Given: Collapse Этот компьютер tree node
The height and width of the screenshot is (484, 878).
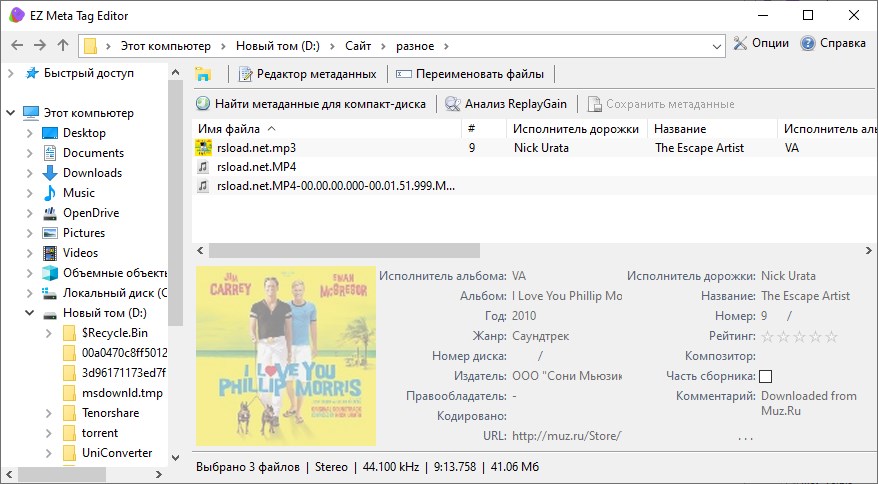Looking at the screenshot, I should point(11,113).
